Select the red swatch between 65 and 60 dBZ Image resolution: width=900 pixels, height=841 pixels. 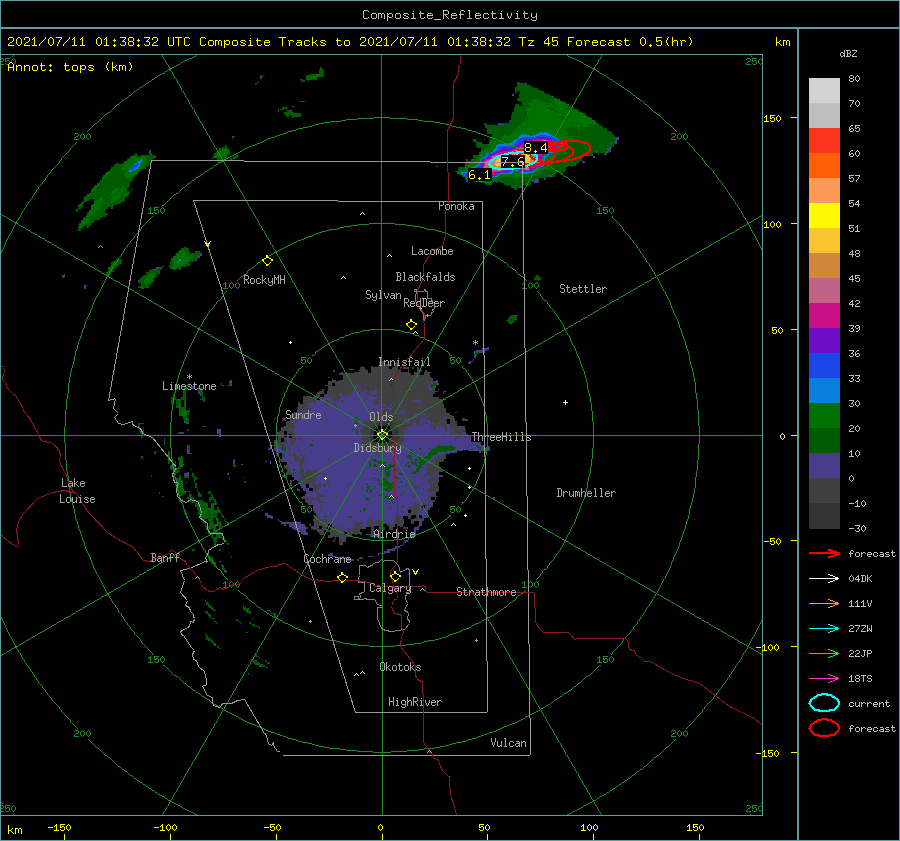coord(824,141)
